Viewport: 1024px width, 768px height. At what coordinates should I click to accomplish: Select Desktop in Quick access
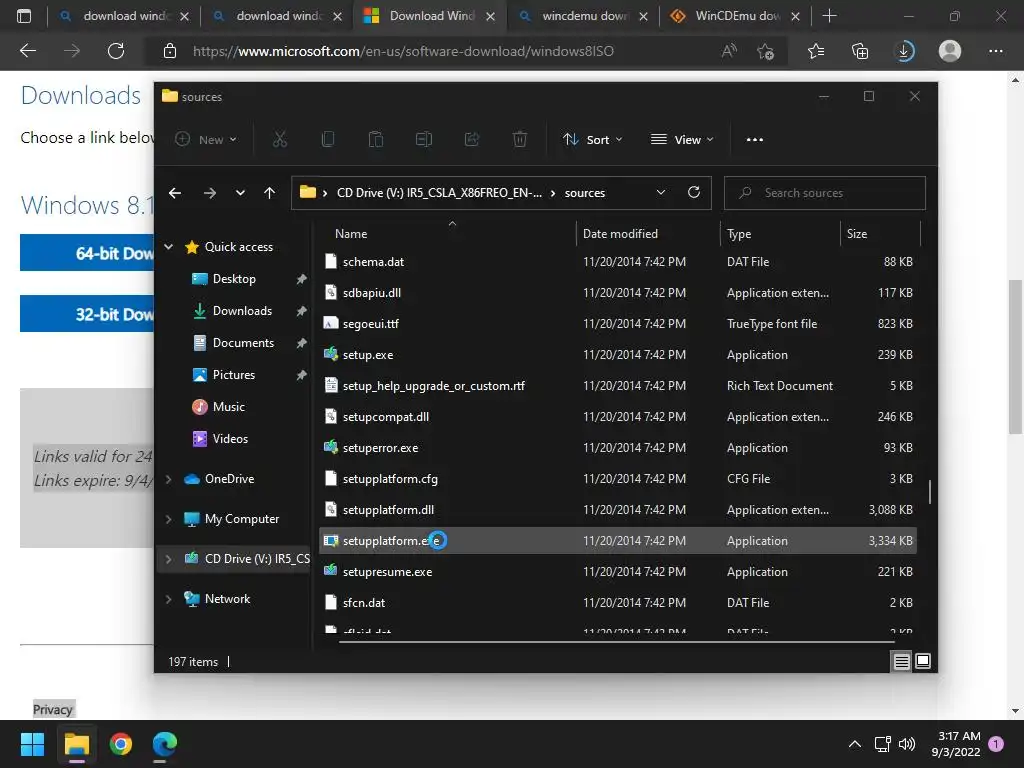click(x=234, y=279)
